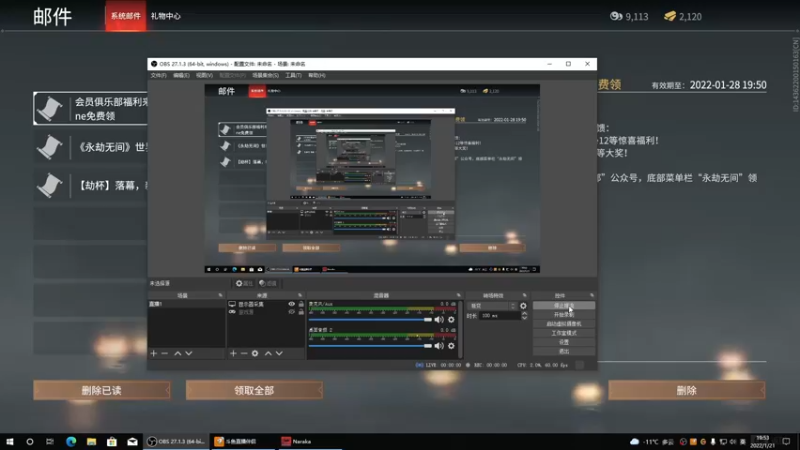
Task: Open scene transition properties gear
Action: pyautogui.click(x=523, y=306)
